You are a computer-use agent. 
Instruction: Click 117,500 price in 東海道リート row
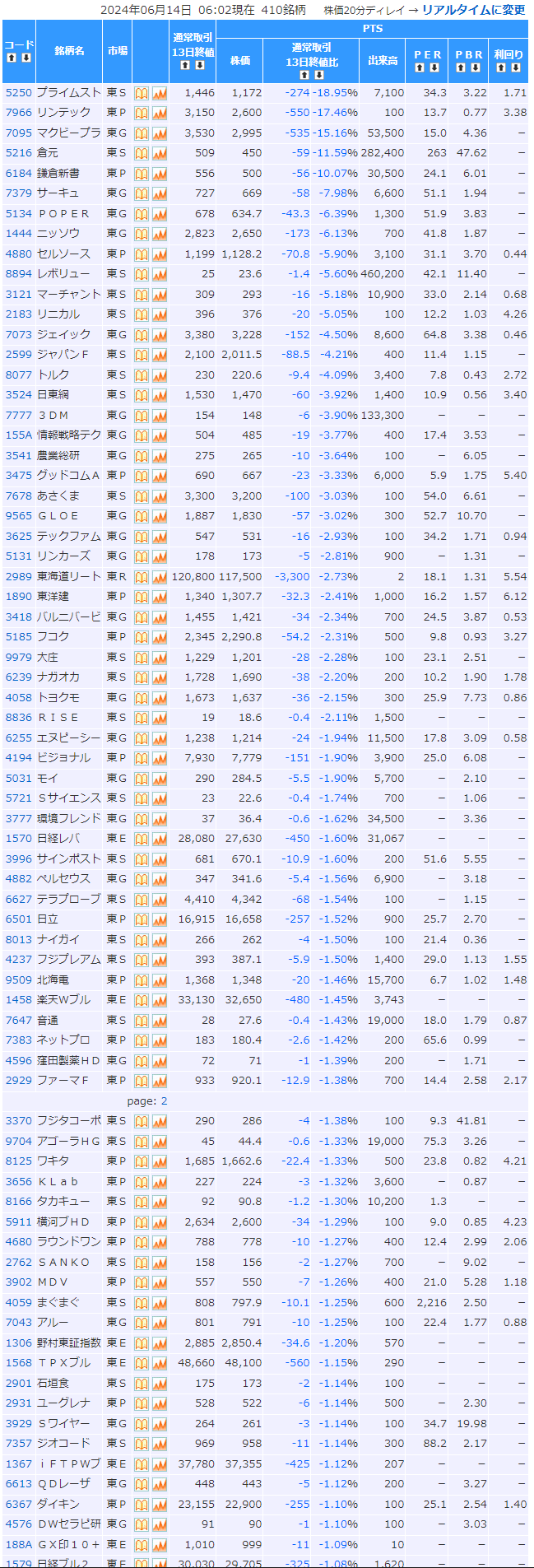[241, 577]
